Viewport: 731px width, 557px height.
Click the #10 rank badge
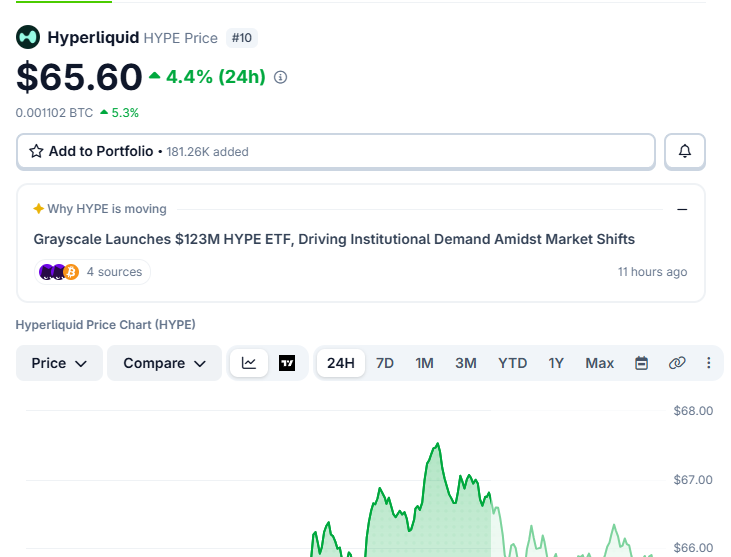tap(242, 38)
